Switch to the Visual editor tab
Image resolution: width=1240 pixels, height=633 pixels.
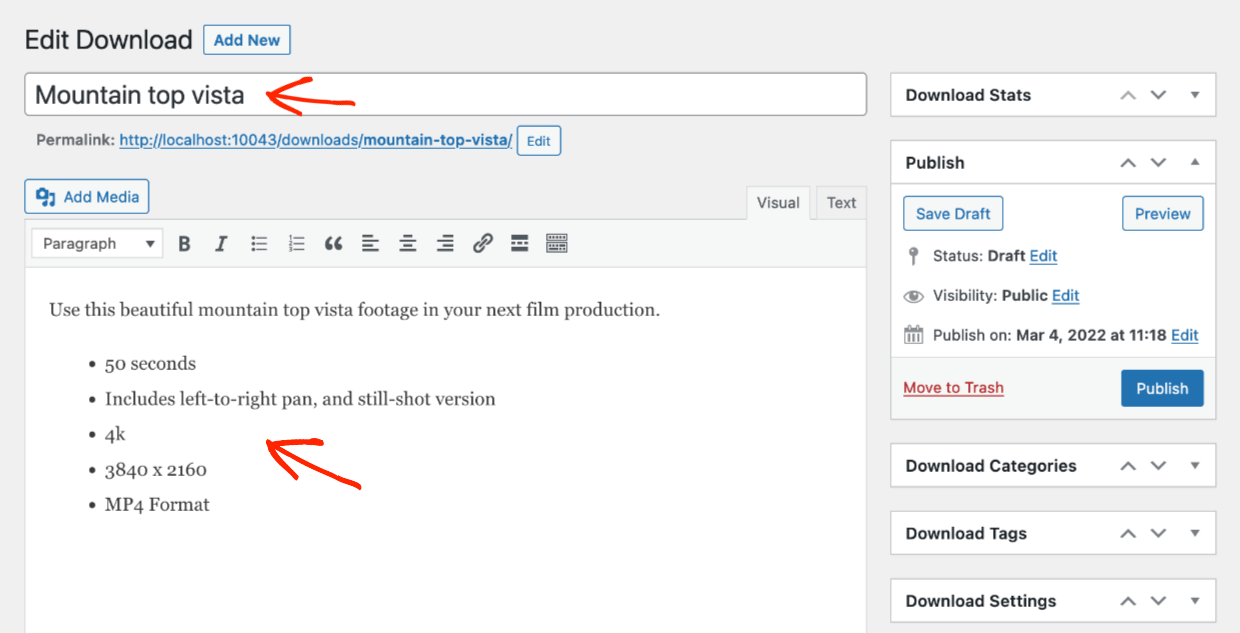coord(778,202)
